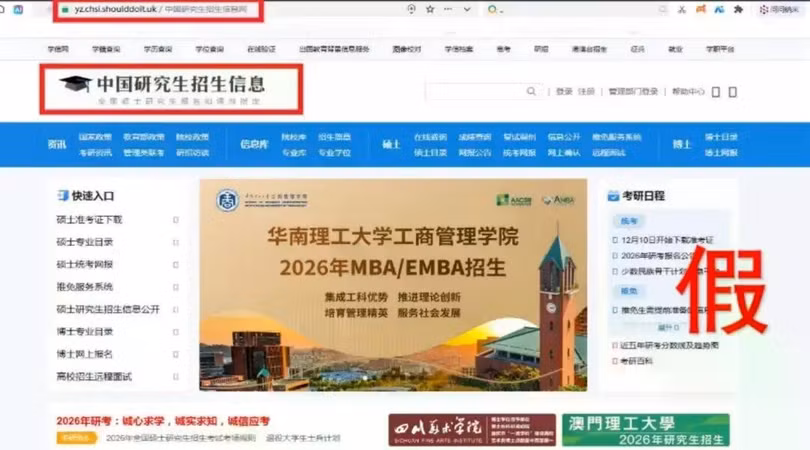Select the 统考 tag in 考研日程
Viewport: 810px width, 450px height.
(x=629, y=221)
